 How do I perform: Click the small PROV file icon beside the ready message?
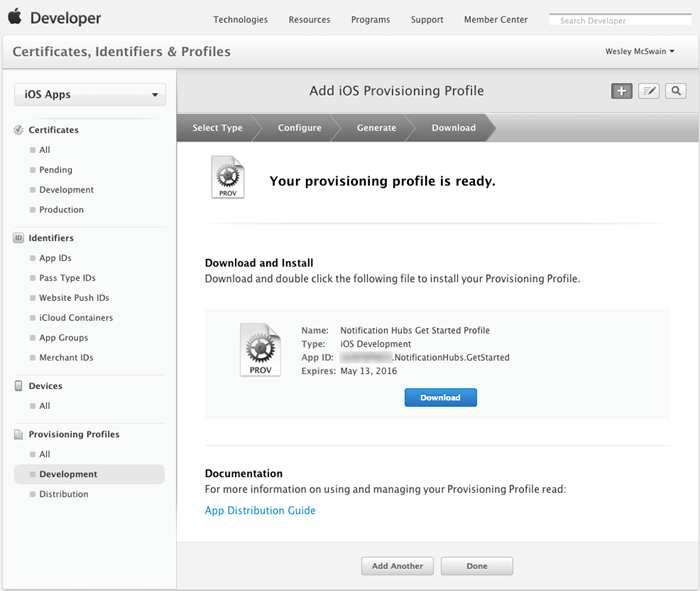pyautogui.click(x=228, y=177)
